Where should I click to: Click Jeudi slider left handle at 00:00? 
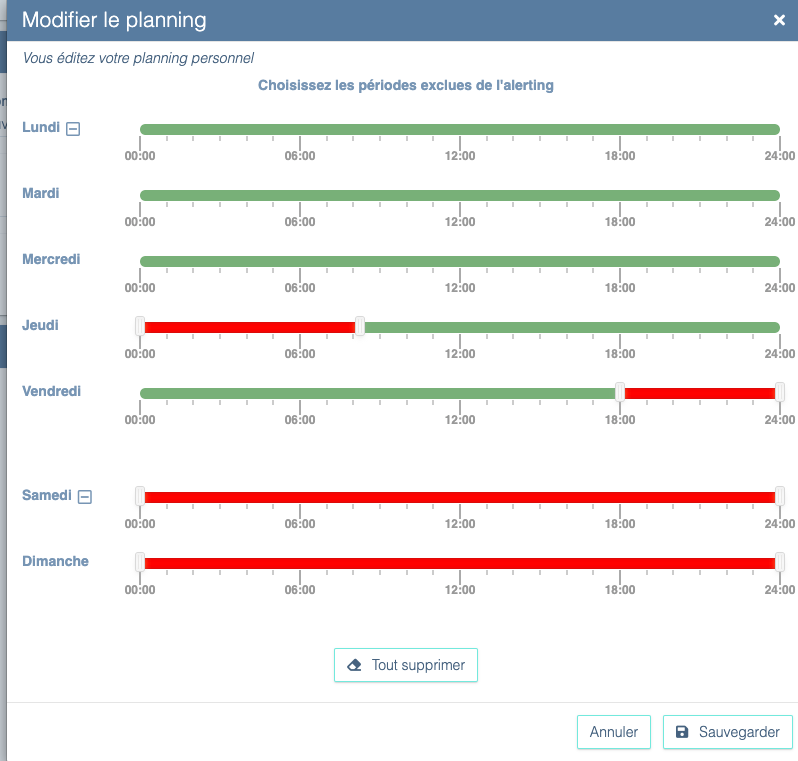(140, 326)
